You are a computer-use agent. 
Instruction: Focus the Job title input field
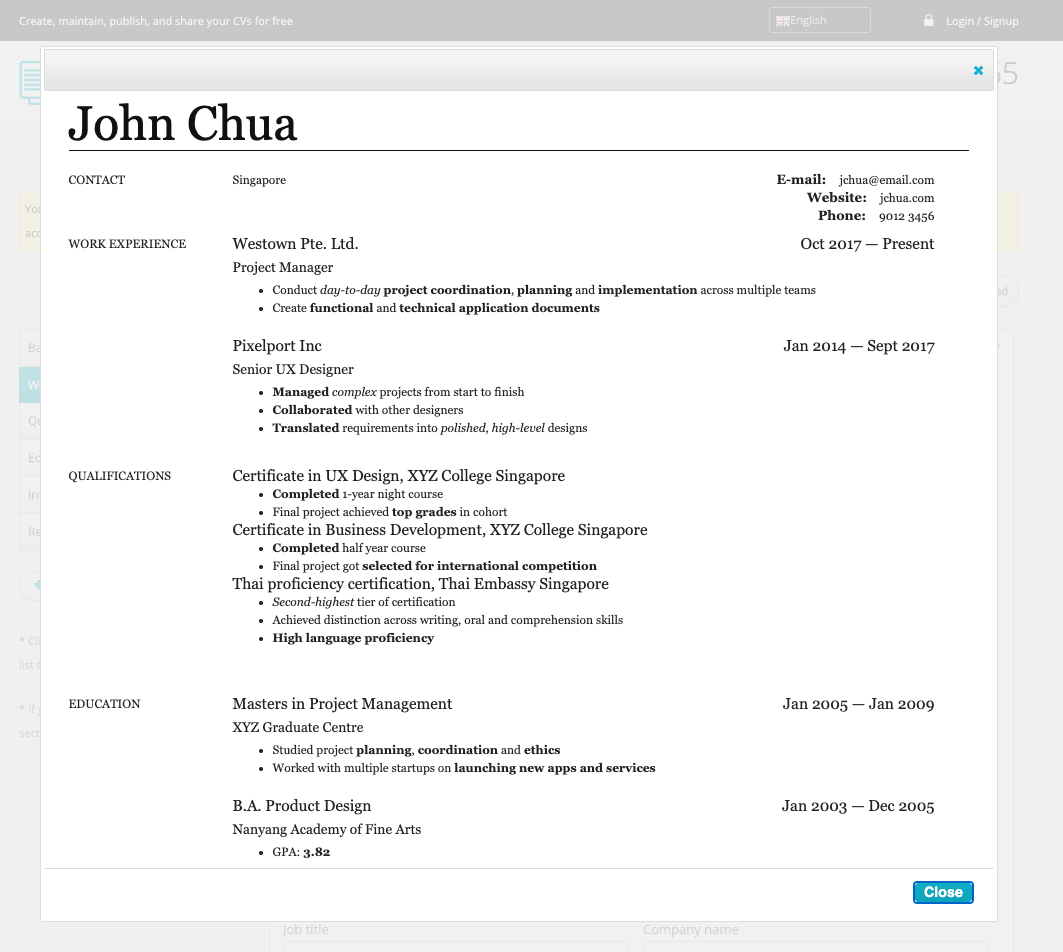click(454, 946)
